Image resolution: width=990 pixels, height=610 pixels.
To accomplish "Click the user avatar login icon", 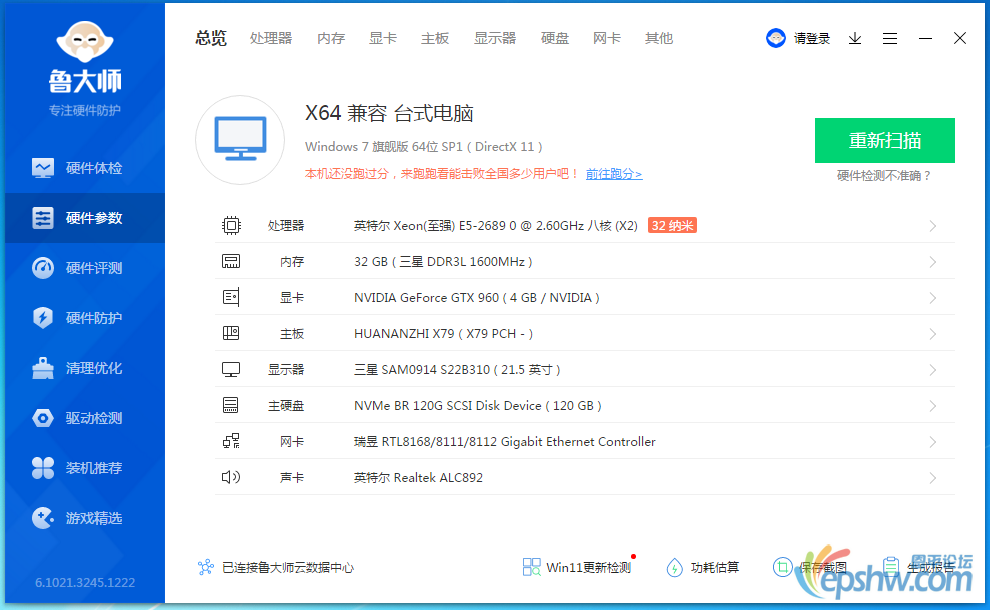I will tap(775, 39).
